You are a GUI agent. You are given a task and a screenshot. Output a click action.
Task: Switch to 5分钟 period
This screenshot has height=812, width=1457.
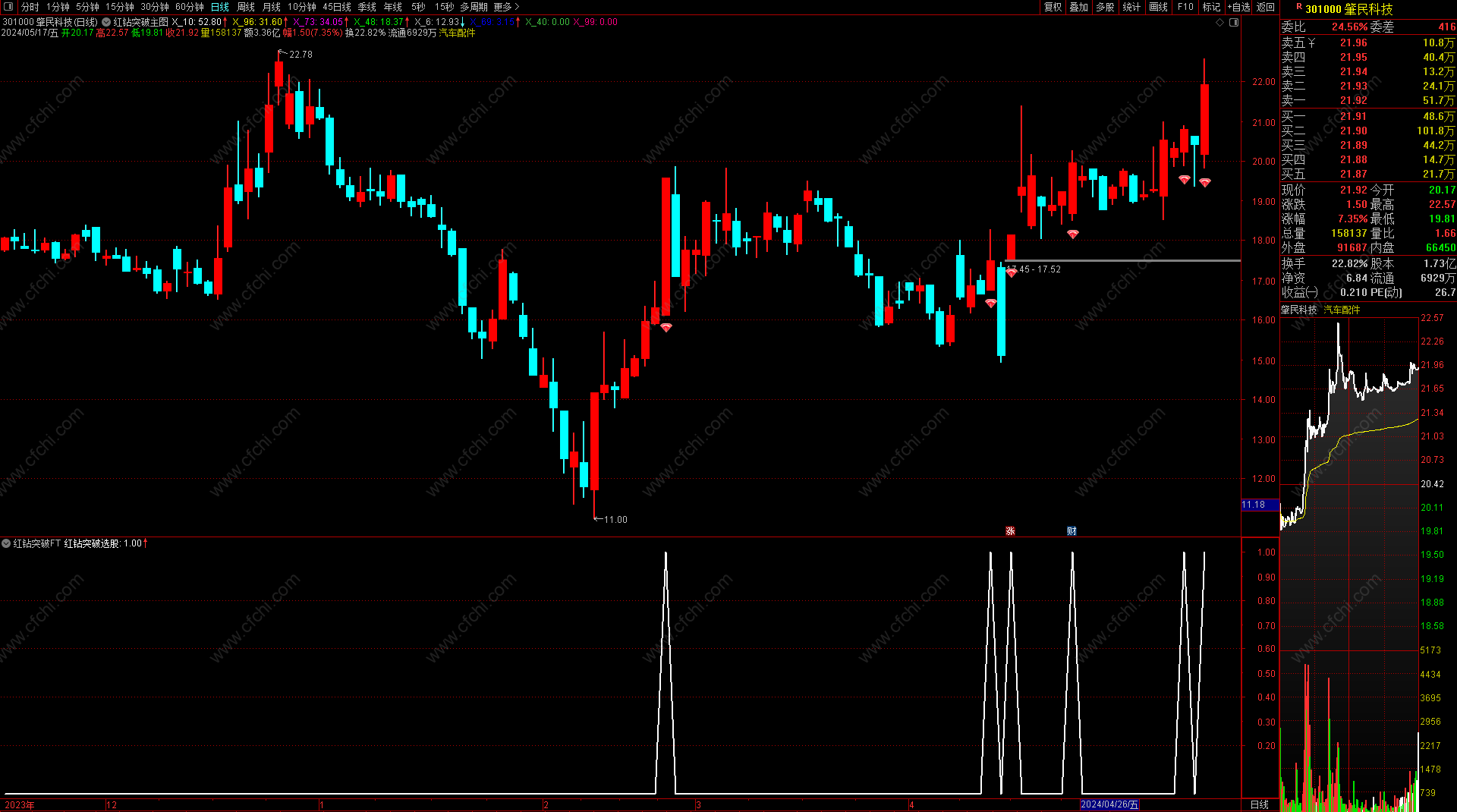tap(87, 7)
